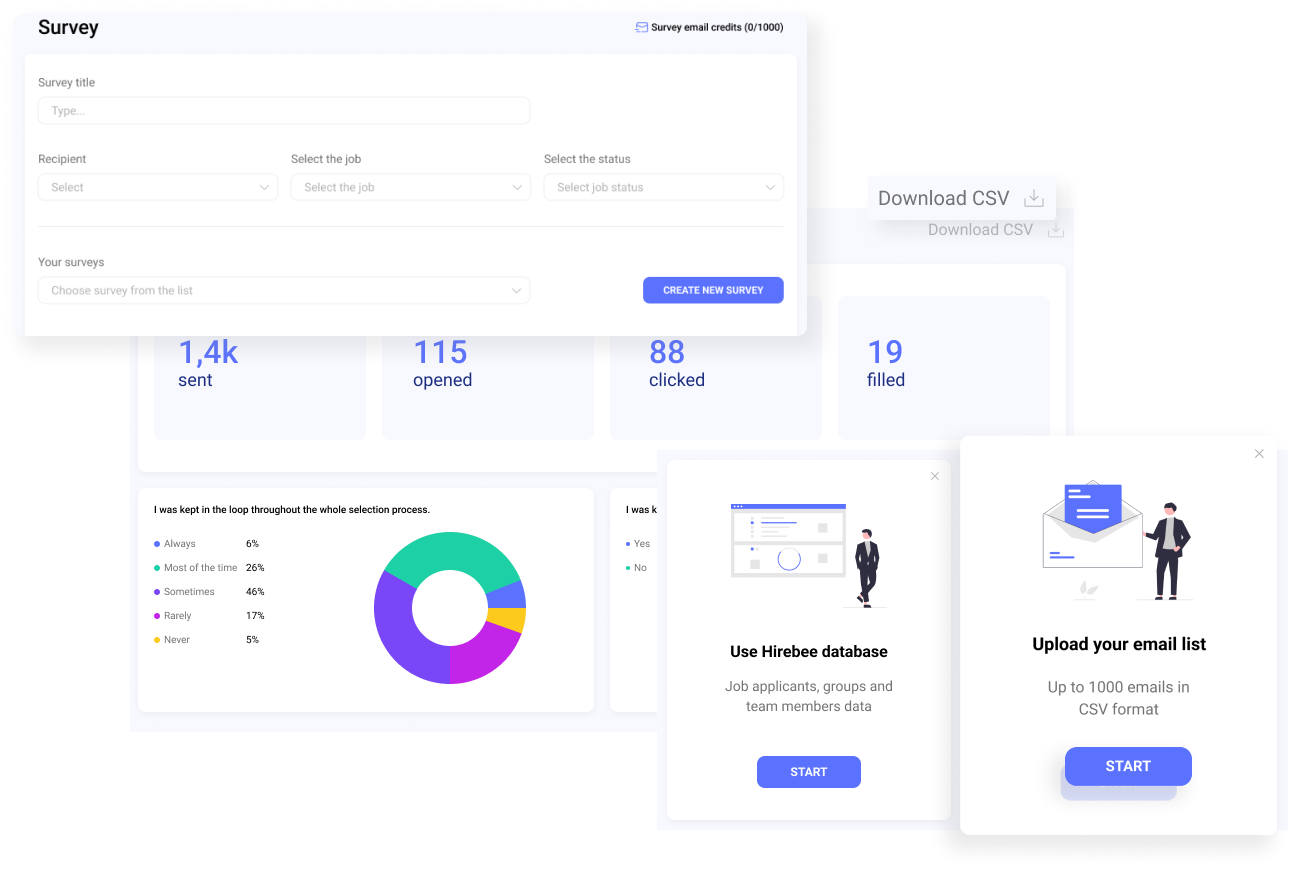Open the Select job status dropdown
Image resolution: width=1292 pixels, height=869 pixels.
click(663, 187)
